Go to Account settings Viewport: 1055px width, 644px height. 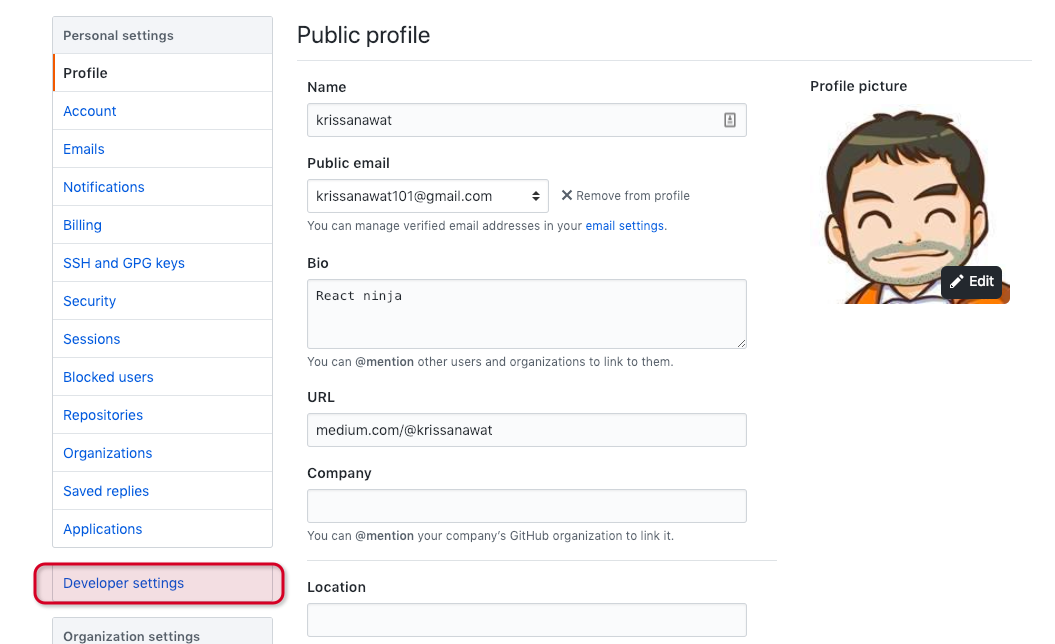[90, 111]
